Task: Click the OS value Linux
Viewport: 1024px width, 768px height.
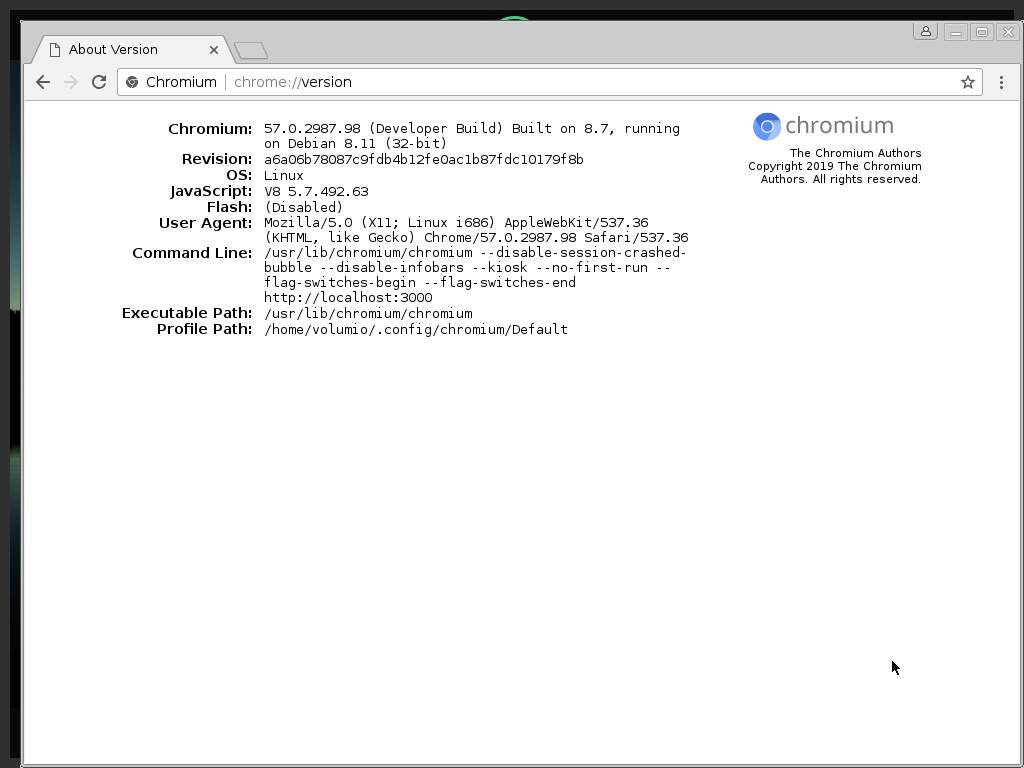Action: click(283, 176)
